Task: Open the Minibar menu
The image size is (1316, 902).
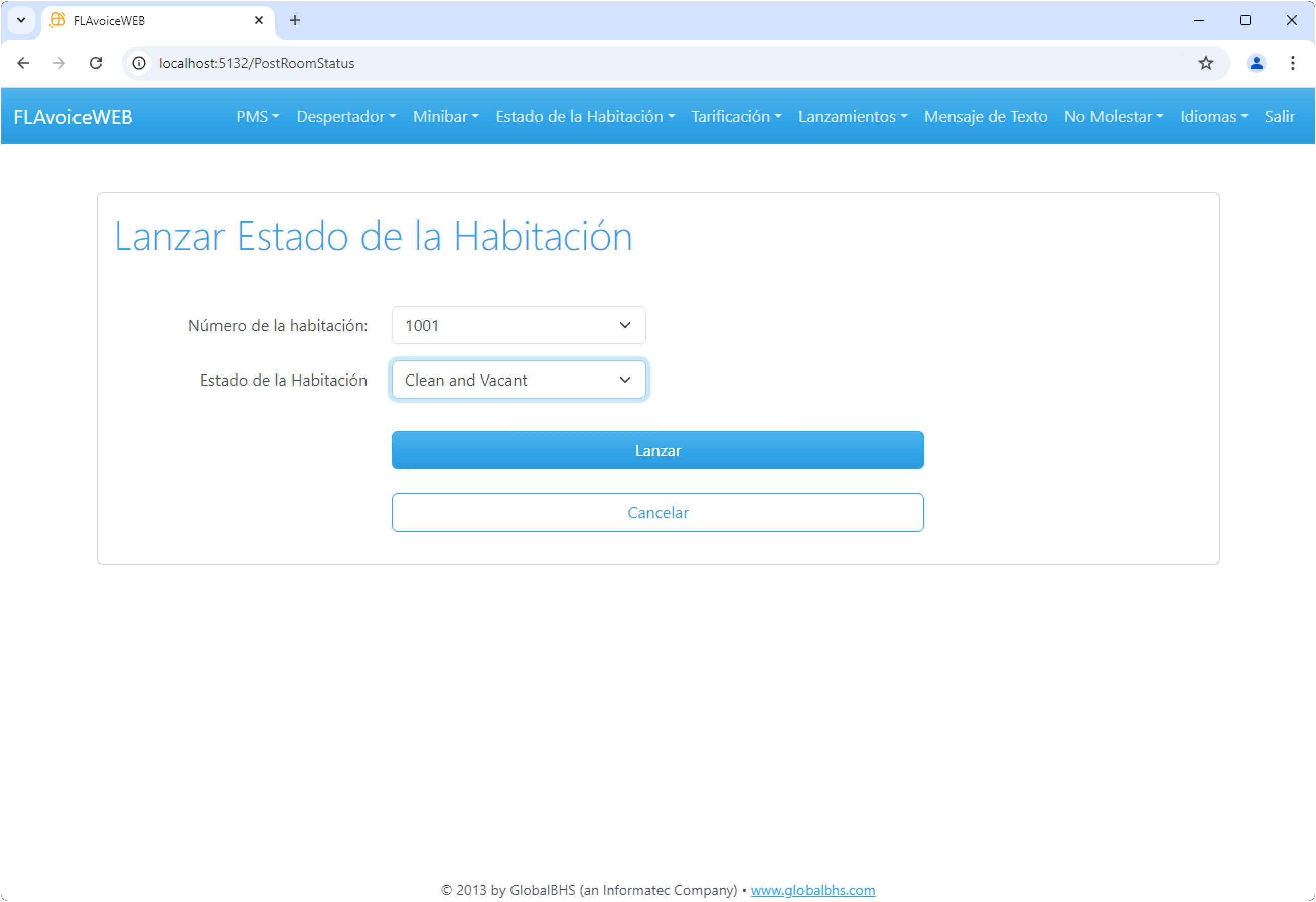Action: [x=445, y=117]
